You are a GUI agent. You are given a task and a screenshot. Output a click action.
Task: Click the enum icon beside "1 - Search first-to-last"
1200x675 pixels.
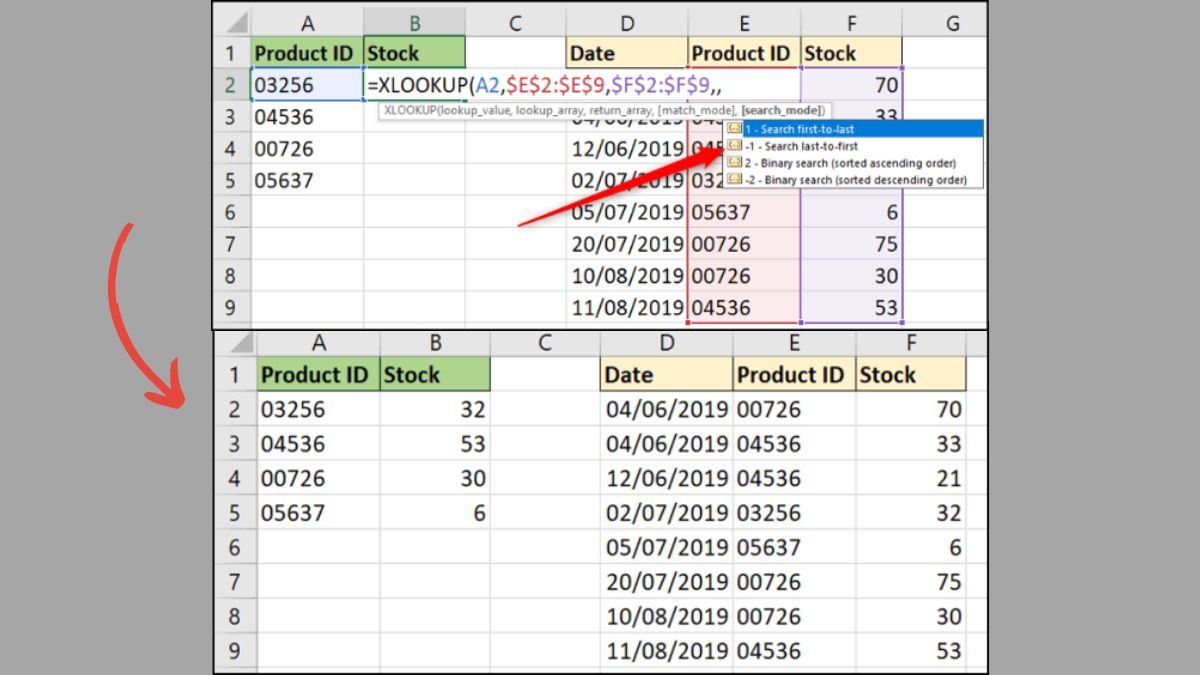(735, 127)
